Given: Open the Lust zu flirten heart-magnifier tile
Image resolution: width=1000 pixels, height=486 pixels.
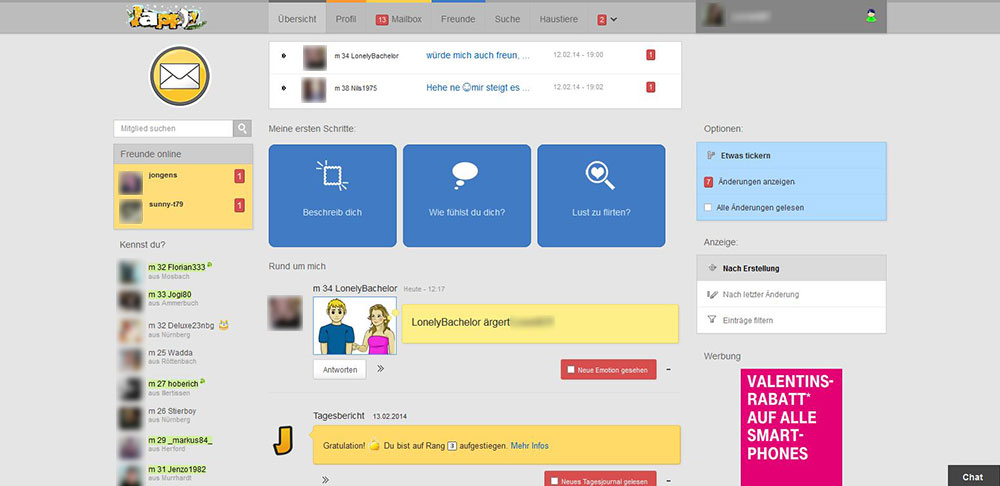Looking at the screenshot, I should [x=600, y=195].
